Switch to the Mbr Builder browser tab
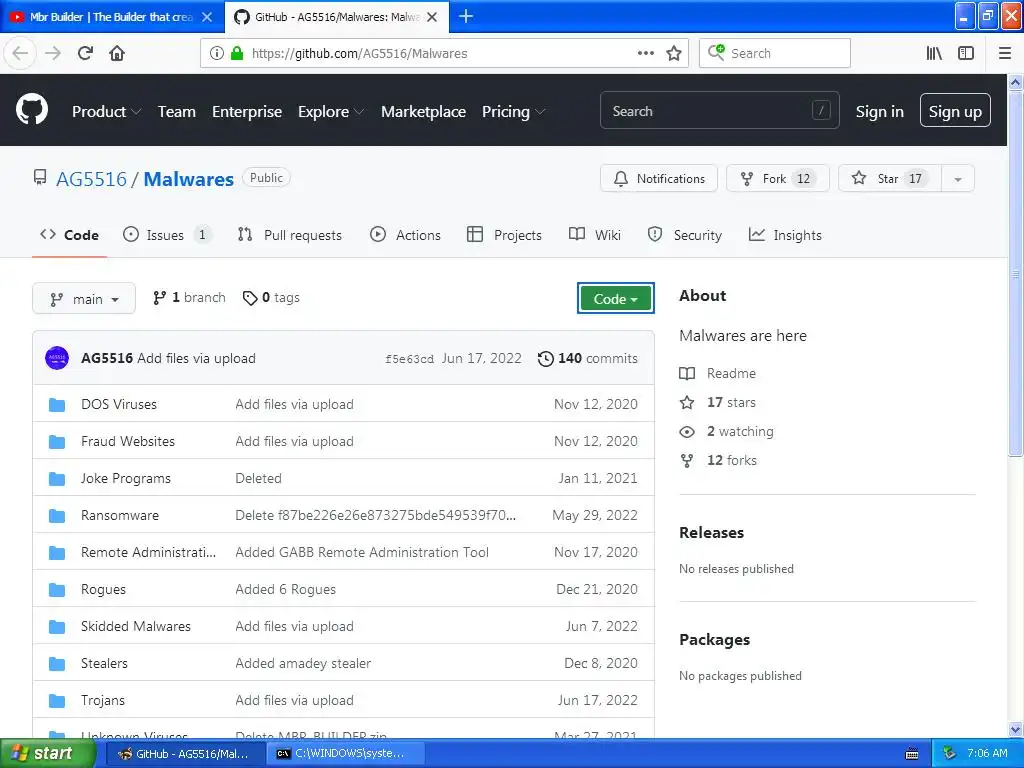 click(x=111, y=17)
